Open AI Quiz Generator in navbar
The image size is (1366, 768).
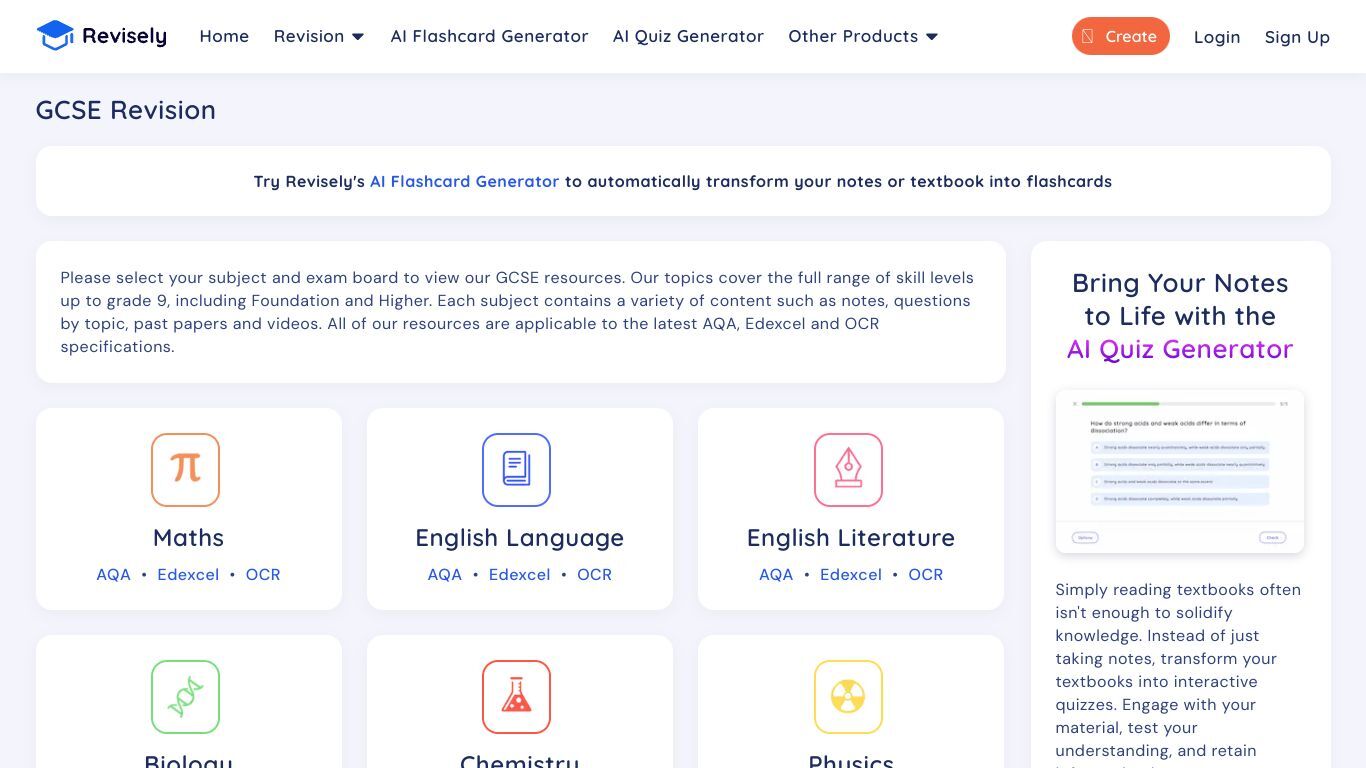coord(688,36)
